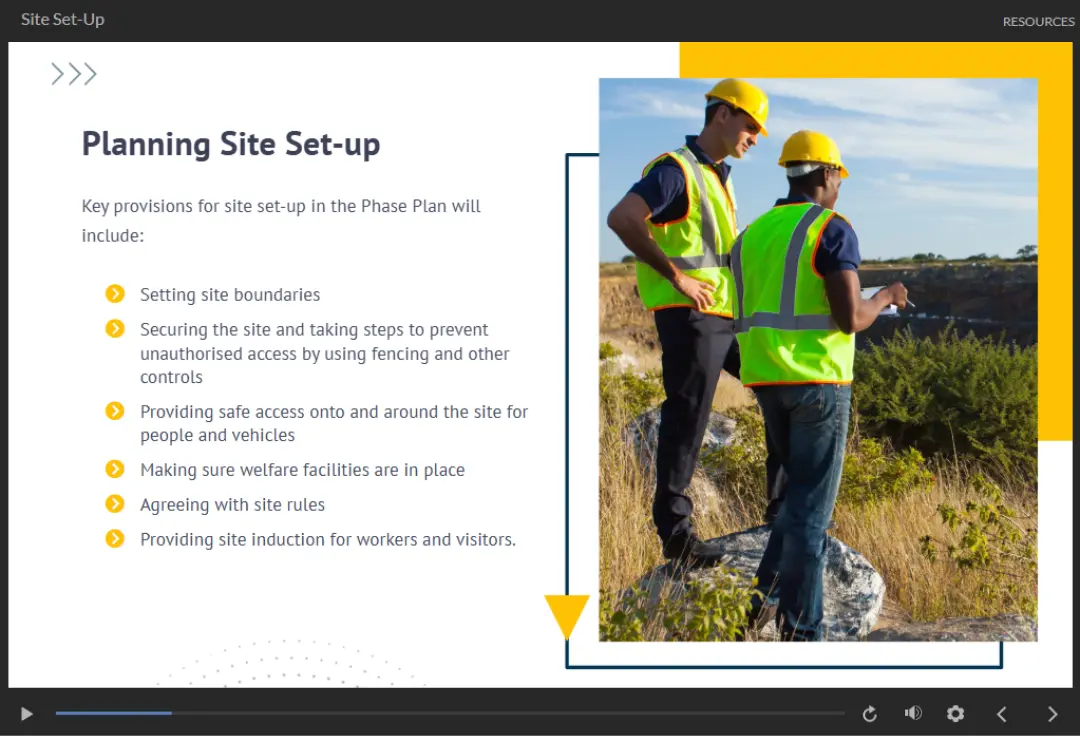
Task: Click the bullet icon beside "Setting site boundaries"
Action: pos(115,294)
